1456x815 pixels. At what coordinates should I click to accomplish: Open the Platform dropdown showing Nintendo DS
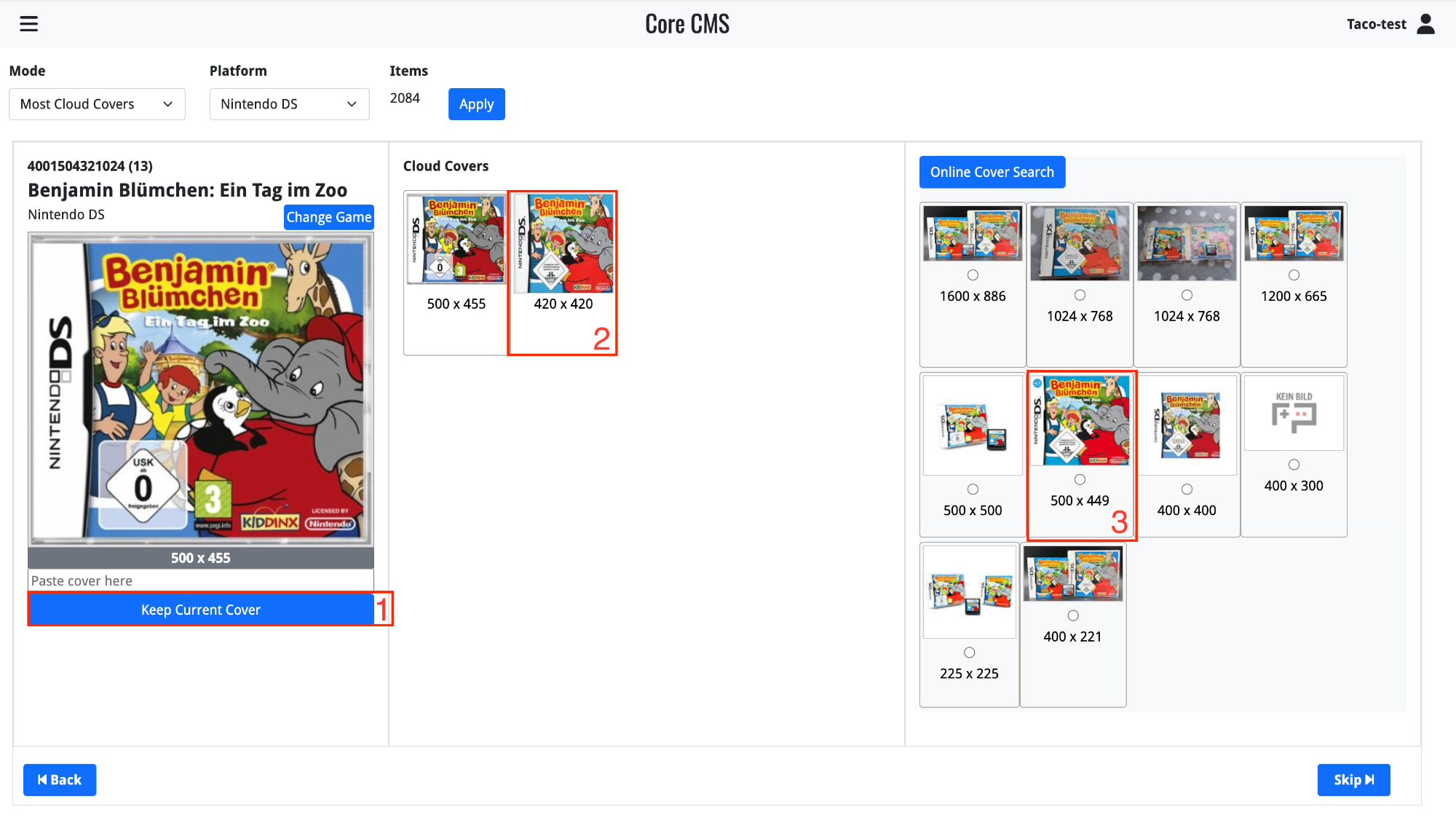289,104
